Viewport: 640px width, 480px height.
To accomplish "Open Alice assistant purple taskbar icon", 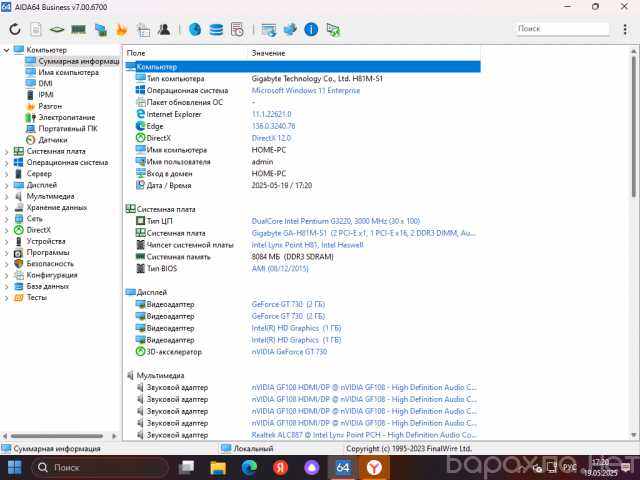I will click(311, 468).
